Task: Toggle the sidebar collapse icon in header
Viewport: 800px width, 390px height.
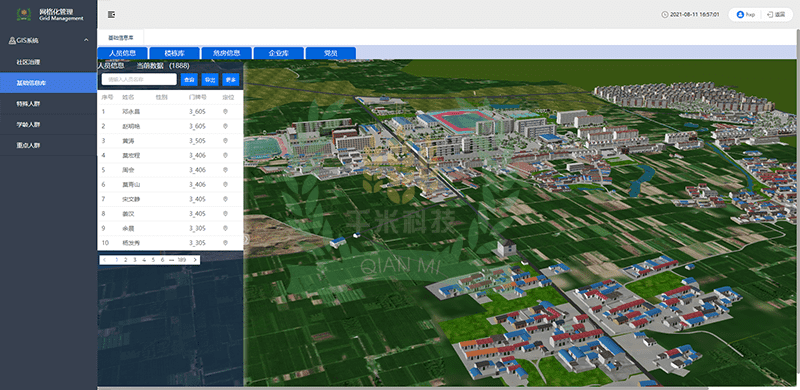Action: click(x=111, y=15)
